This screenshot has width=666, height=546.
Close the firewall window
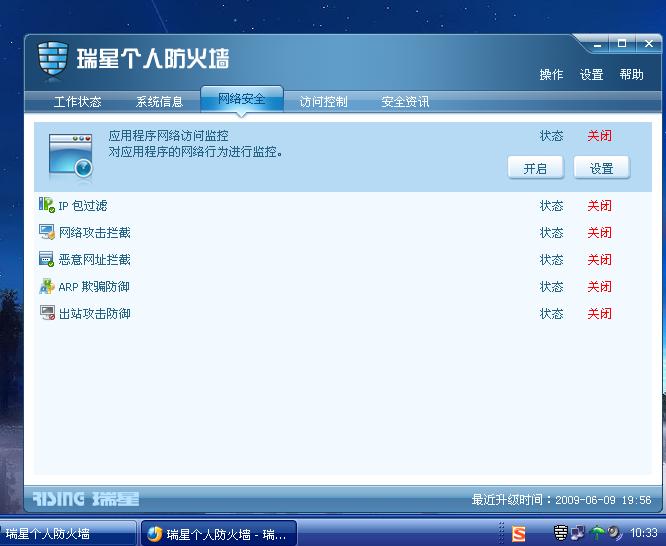pyautogui.click(x=649, y=43)
